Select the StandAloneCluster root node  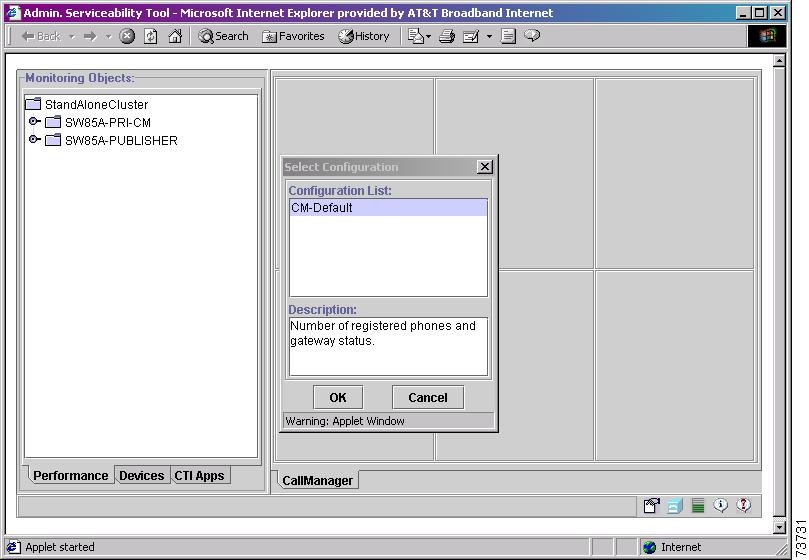pyautogui.click(x=96, y=105)
